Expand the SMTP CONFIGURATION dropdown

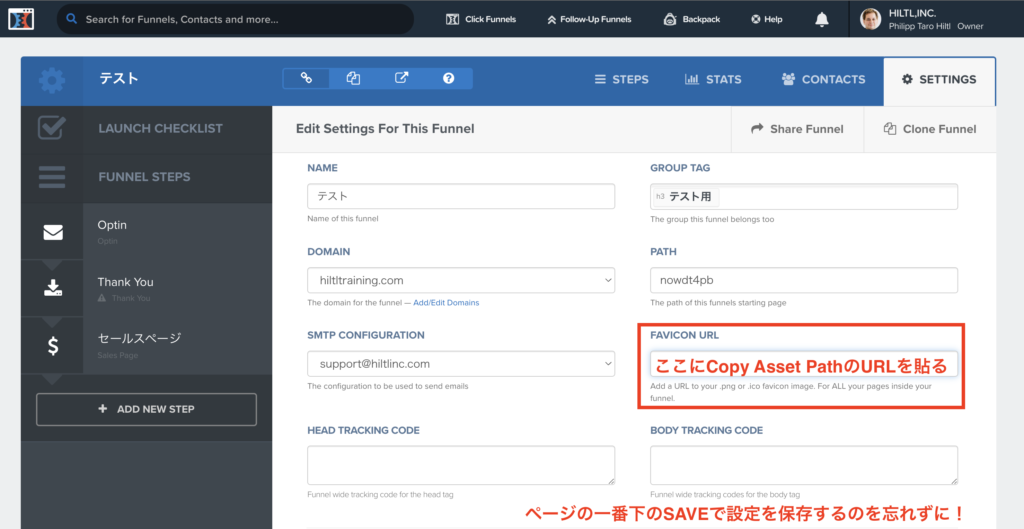[461, 364]
